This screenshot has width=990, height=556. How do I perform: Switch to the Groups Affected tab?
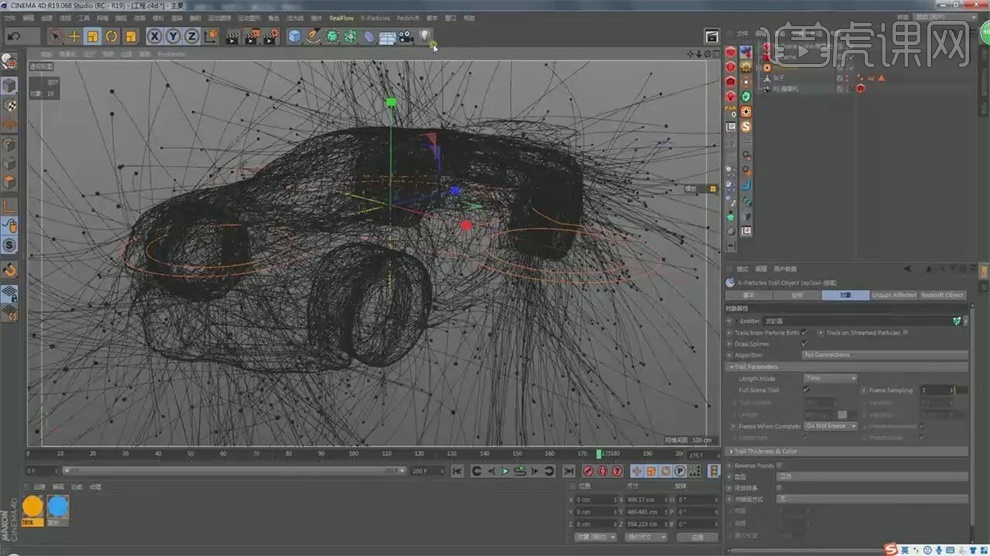coord(893,295)
